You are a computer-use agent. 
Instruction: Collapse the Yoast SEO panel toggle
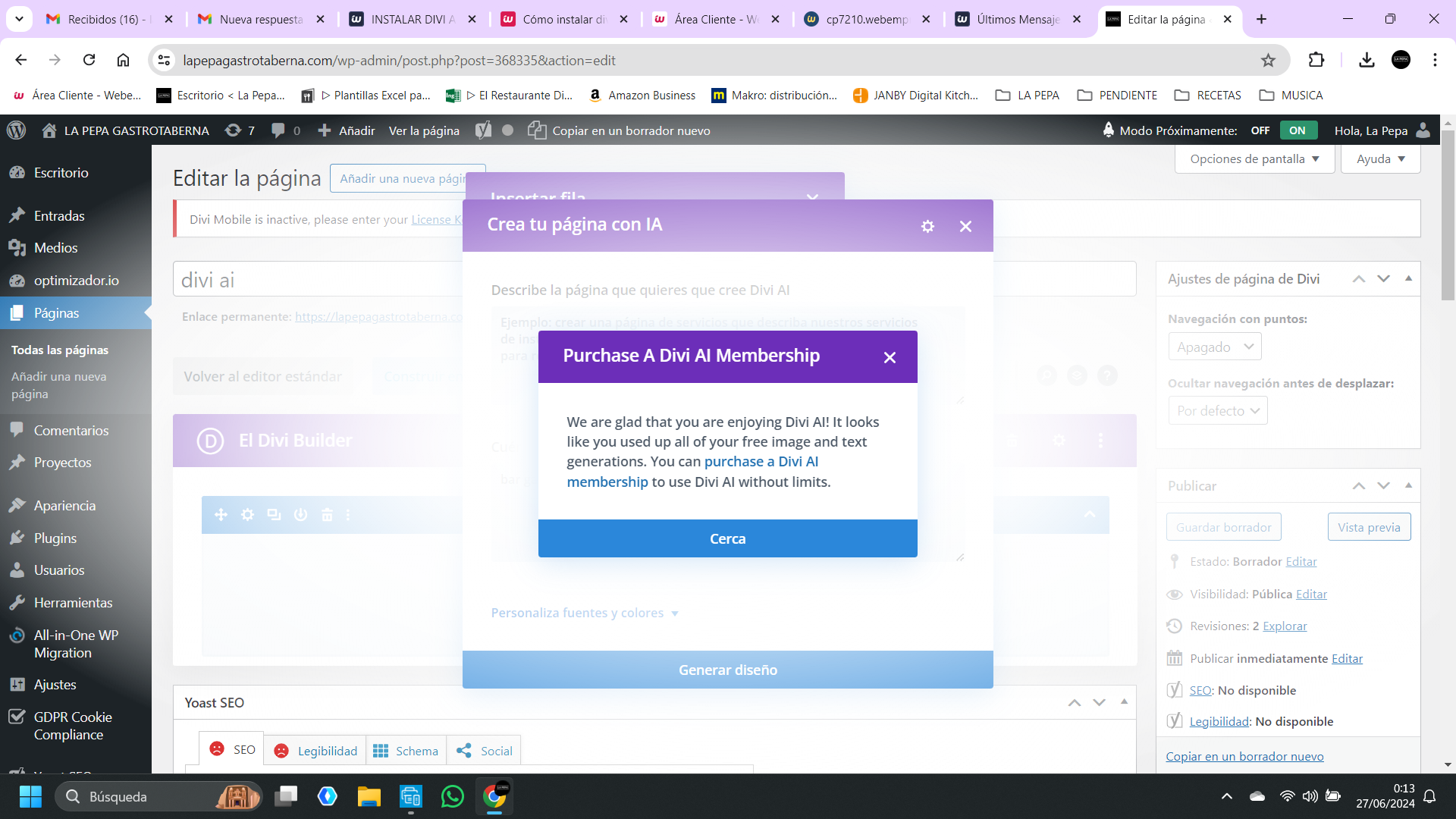1124,702
